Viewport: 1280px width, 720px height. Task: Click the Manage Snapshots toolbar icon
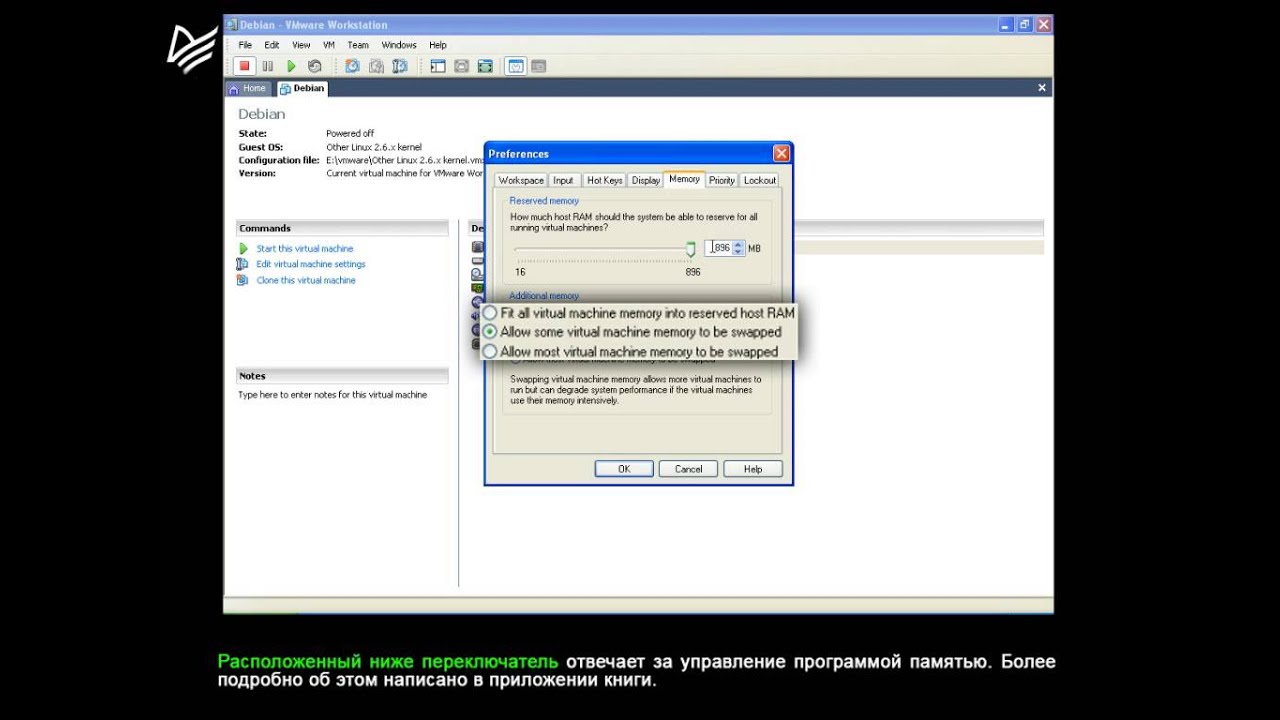click(x=400, y=66)
